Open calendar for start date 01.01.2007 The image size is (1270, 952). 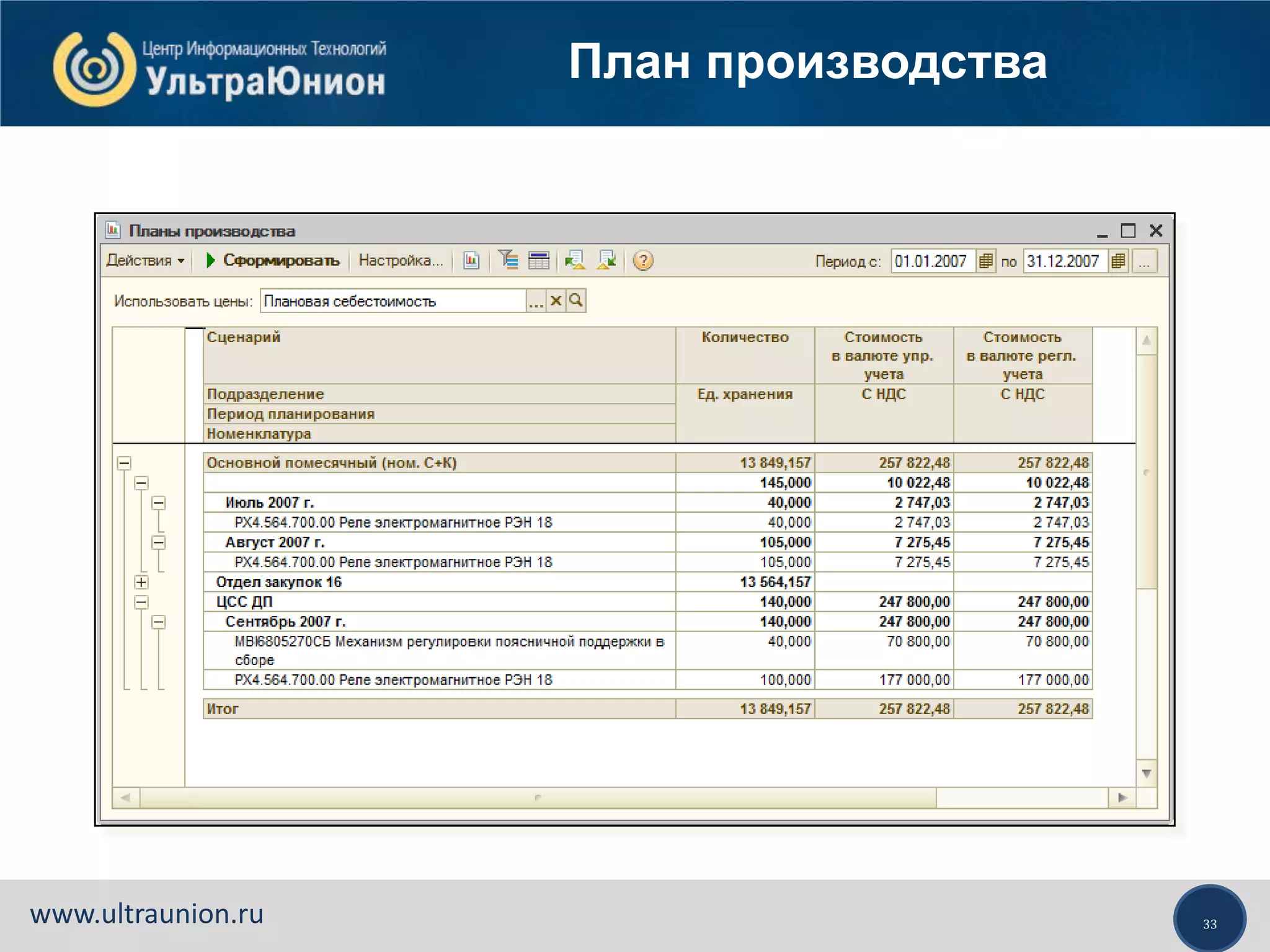pyautogui.click(x=985, y=261)
